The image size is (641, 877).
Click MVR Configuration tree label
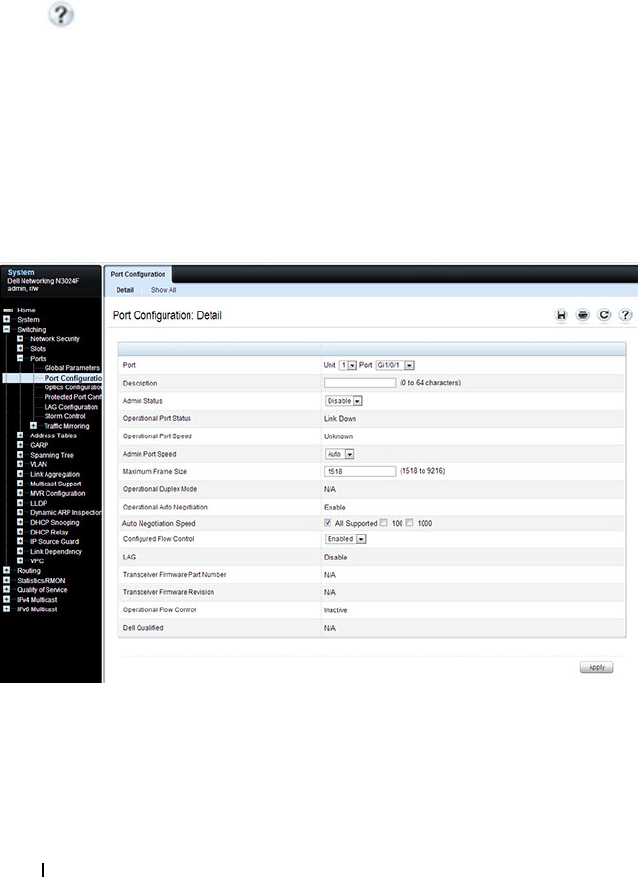tap(58, 493)
